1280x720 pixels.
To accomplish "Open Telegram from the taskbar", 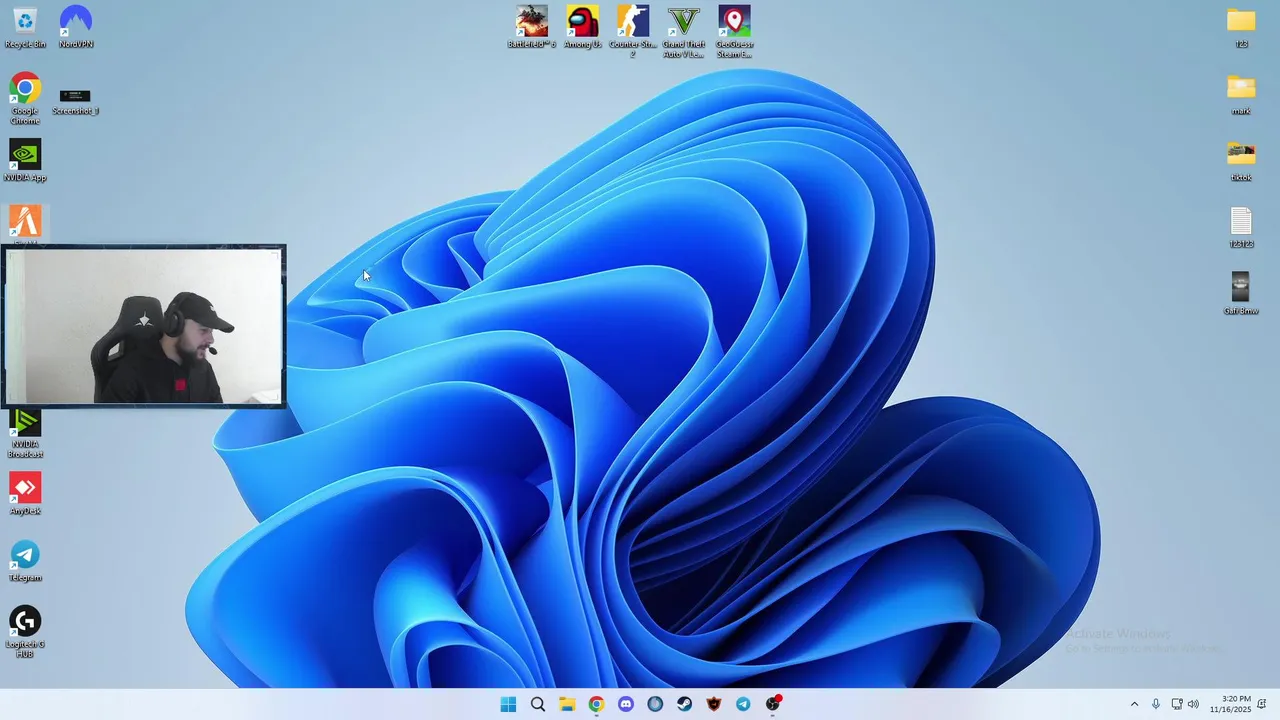I will tap(743, 704).
